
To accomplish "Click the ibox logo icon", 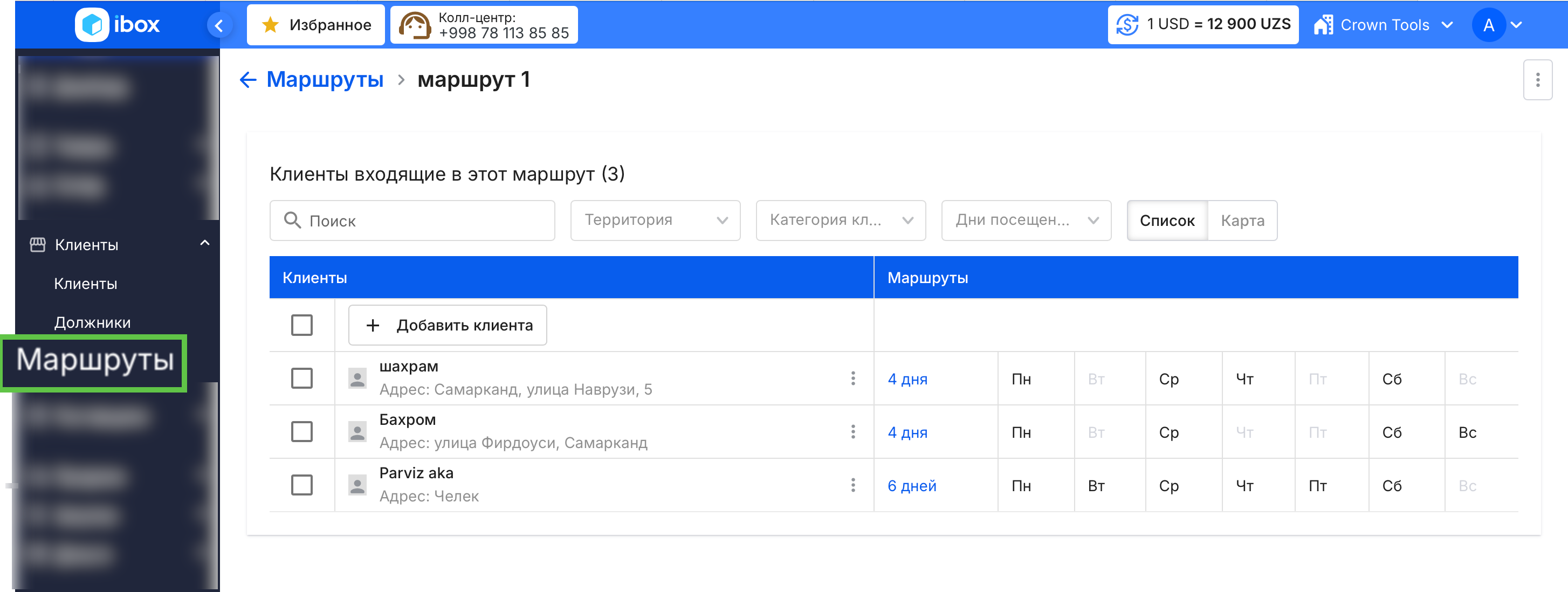I will pyautogui.click(x=92, y=25).
